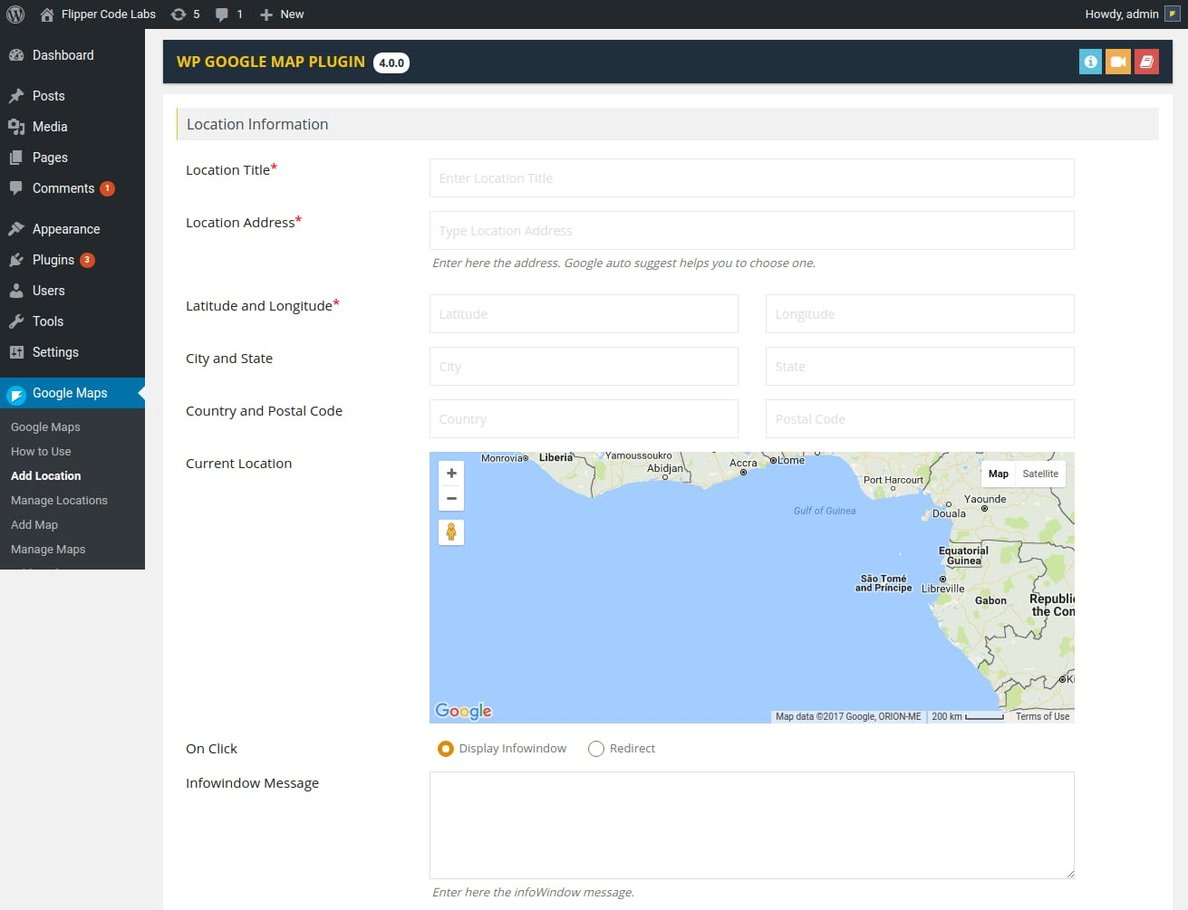Select the Redirect radio button
This screenshot has width=1188, height=910.
click(596, 748)
